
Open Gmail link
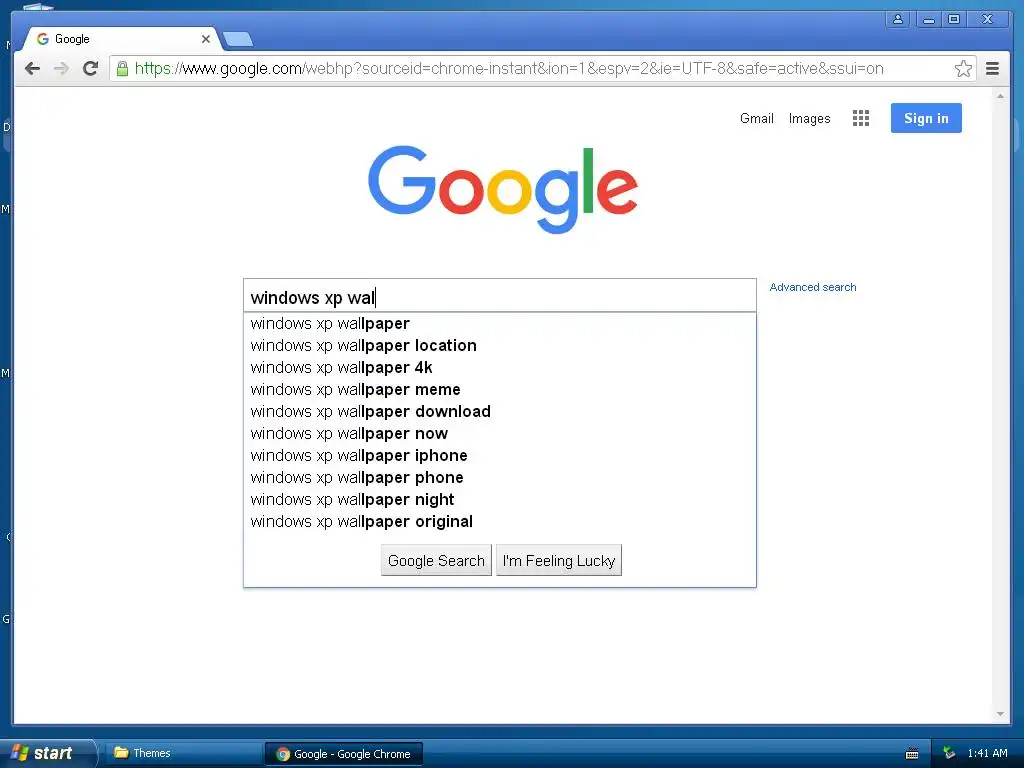[756, 118]
